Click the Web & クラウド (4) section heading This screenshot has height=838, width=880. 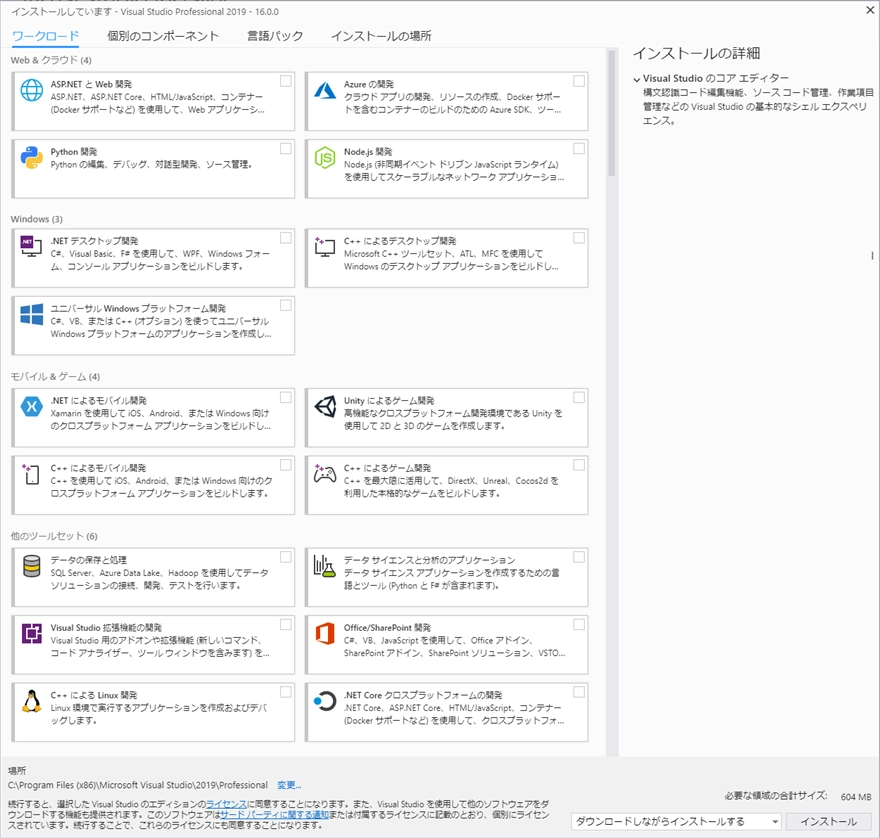(51, 60)
